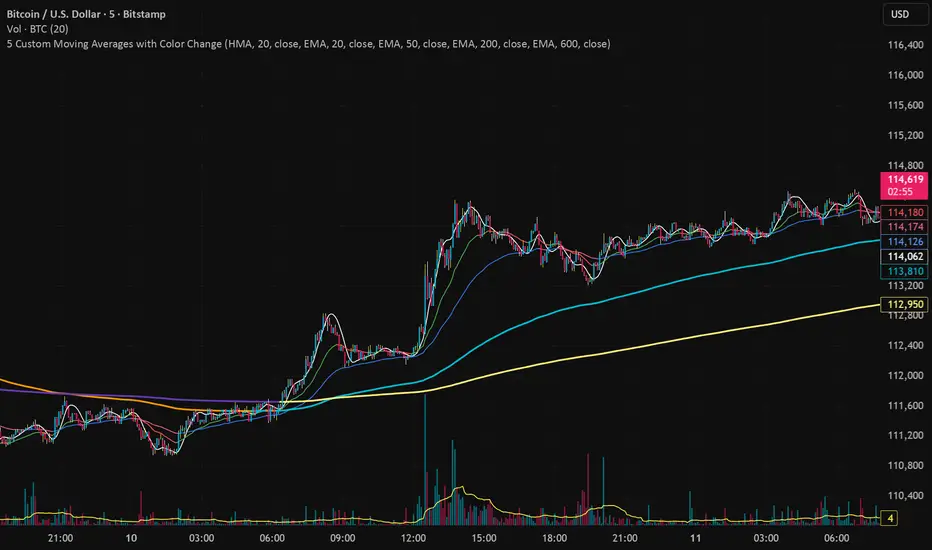Click the 112,400 price axis tick
932x550 pixels.
click(905, 345)
